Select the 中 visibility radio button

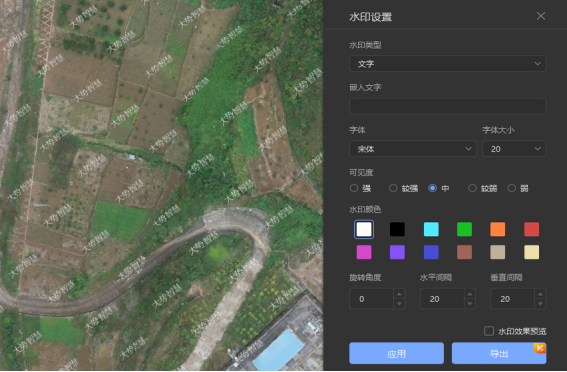pyautogui.click(x=432, y=188)
